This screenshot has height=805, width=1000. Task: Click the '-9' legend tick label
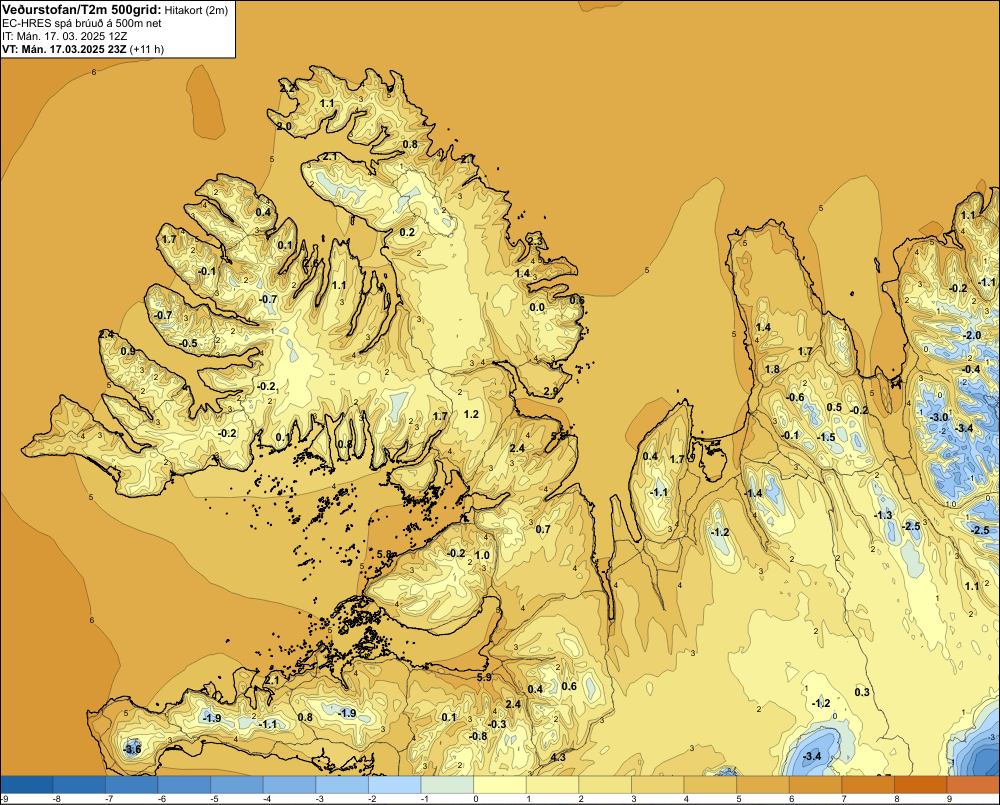pyautogui.click(x=4, y=799)
